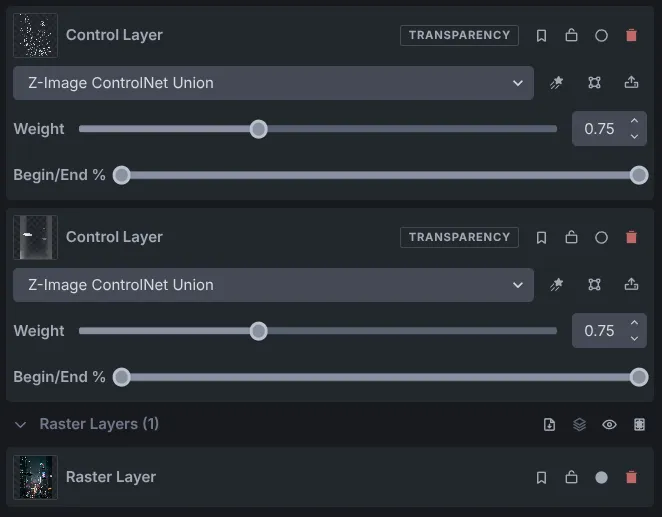Click bookmark icon on Raster Layer

[541, 477]
